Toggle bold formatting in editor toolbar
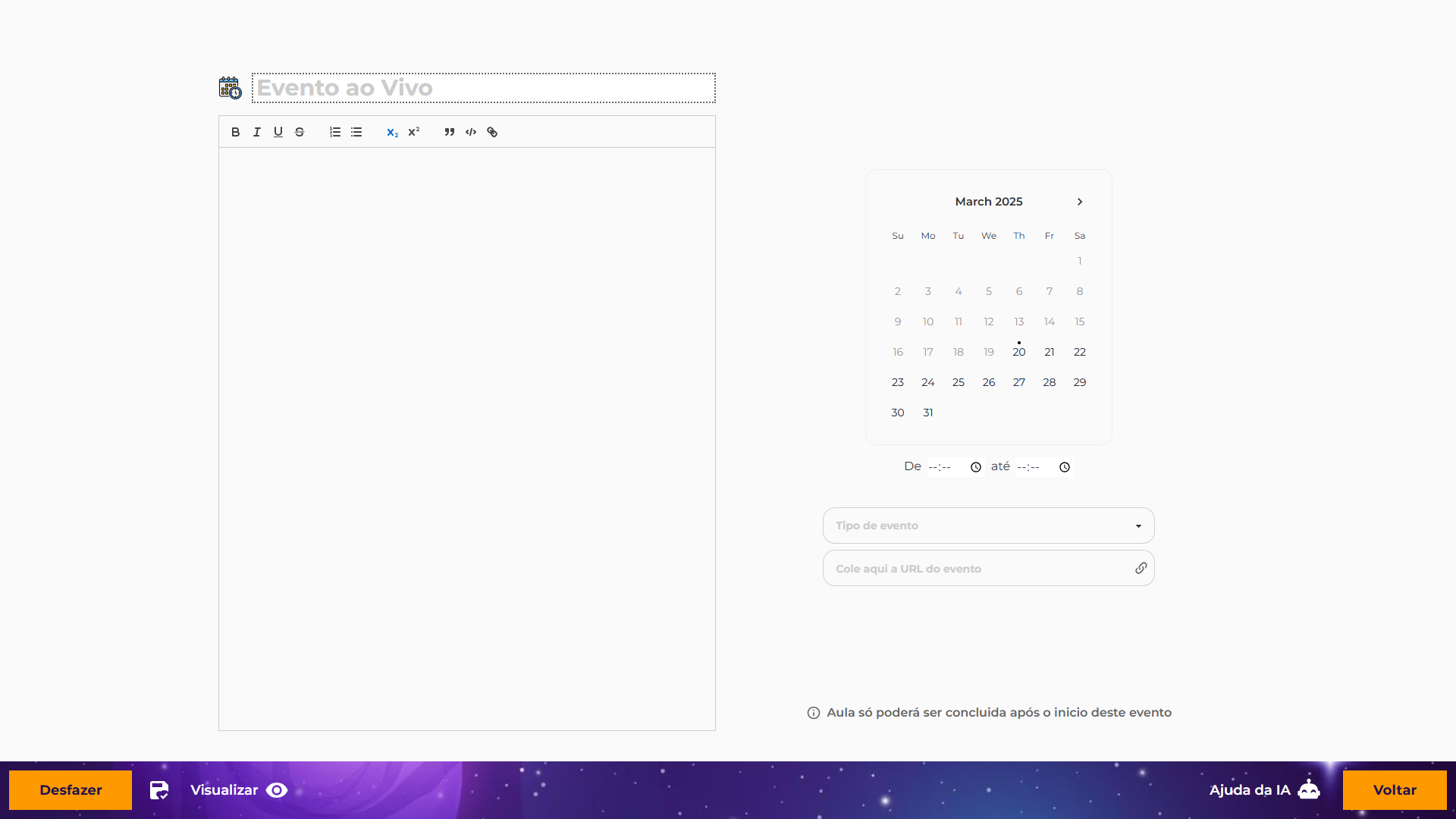 [x=236, y=132]
